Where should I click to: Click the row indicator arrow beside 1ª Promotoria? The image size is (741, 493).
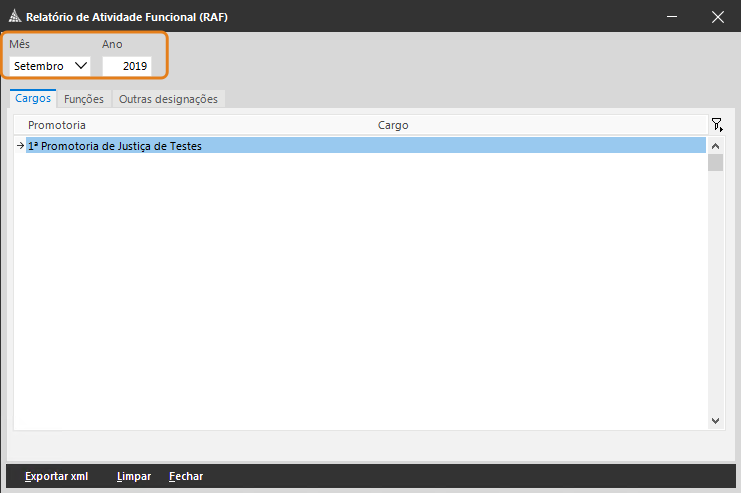(x=20, y=146)
